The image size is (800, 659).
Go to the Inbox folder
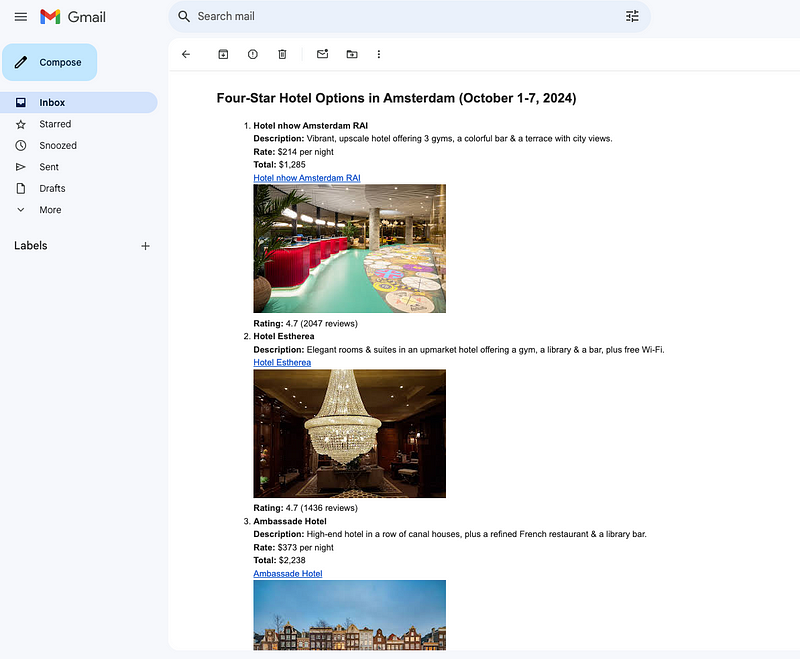click(52, 103)
